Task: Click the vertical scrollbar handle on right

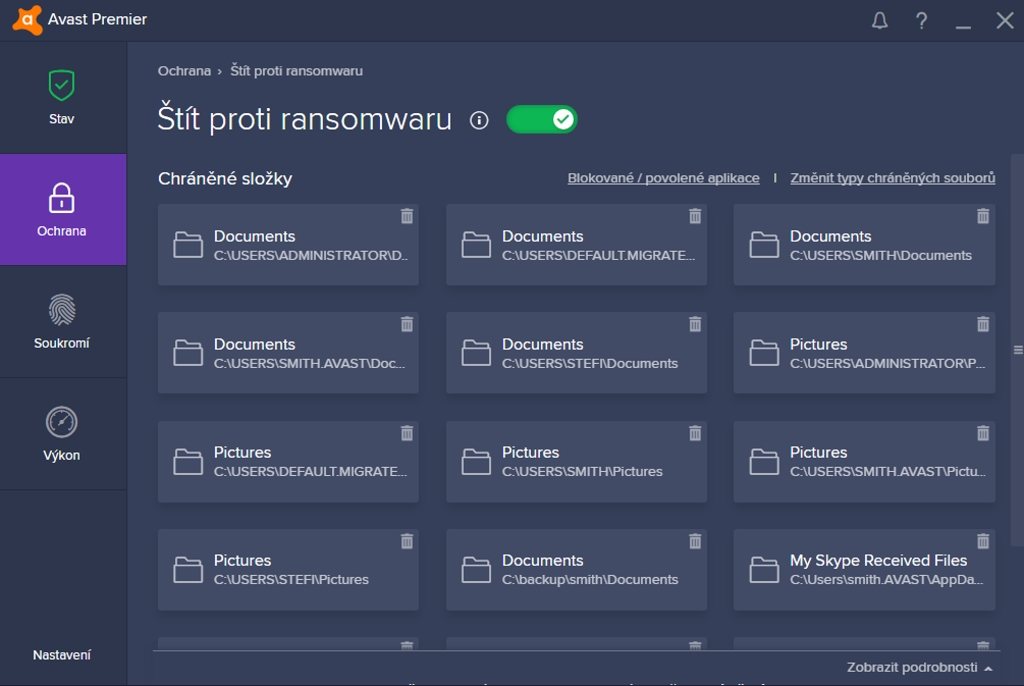Action: pyautogui.click(x=1017, y=350)
